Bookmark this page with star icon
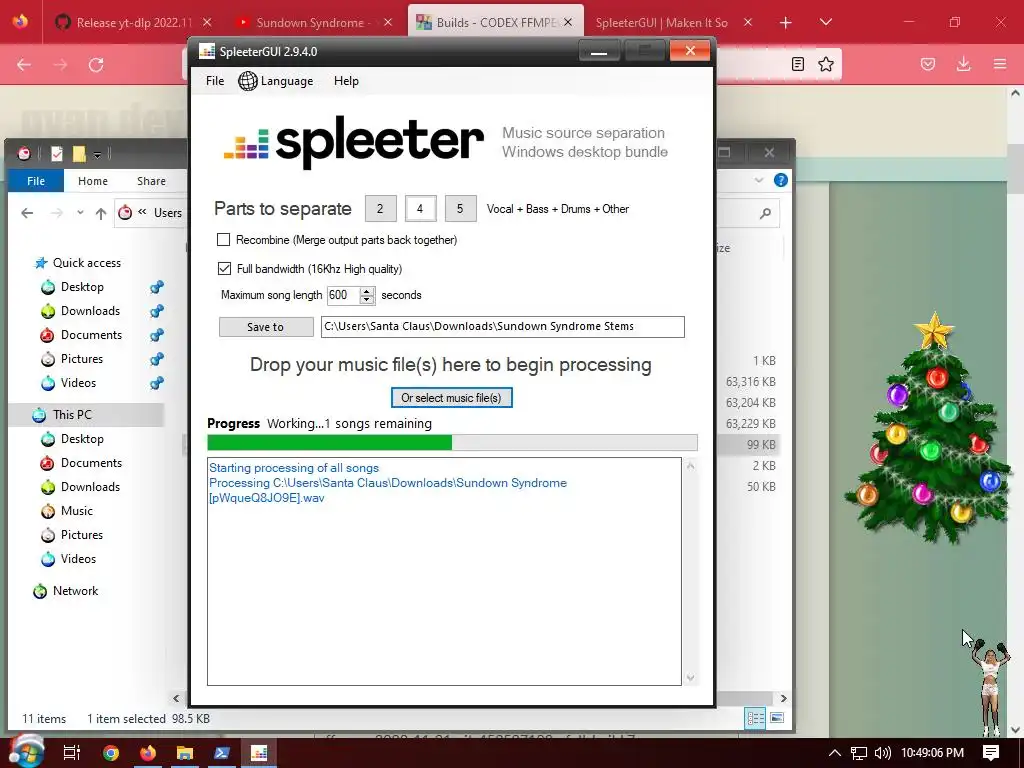This screenshot has height=768, width=1024. (825, 64)
